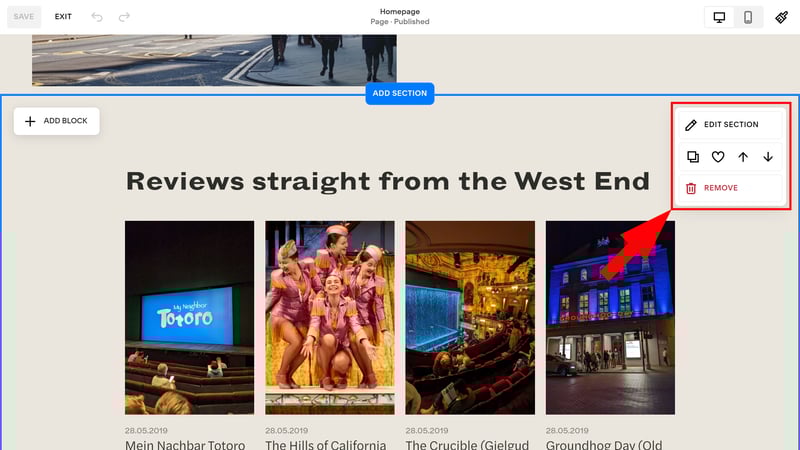Click the Save button

24,16
